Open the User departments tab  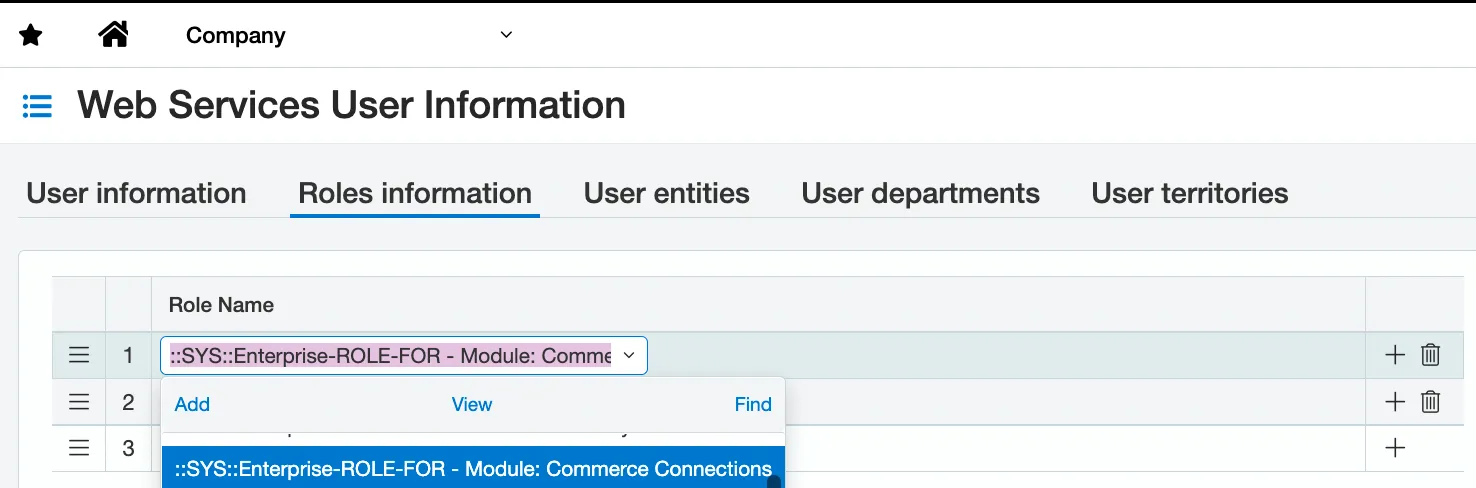tap(921, 193)
